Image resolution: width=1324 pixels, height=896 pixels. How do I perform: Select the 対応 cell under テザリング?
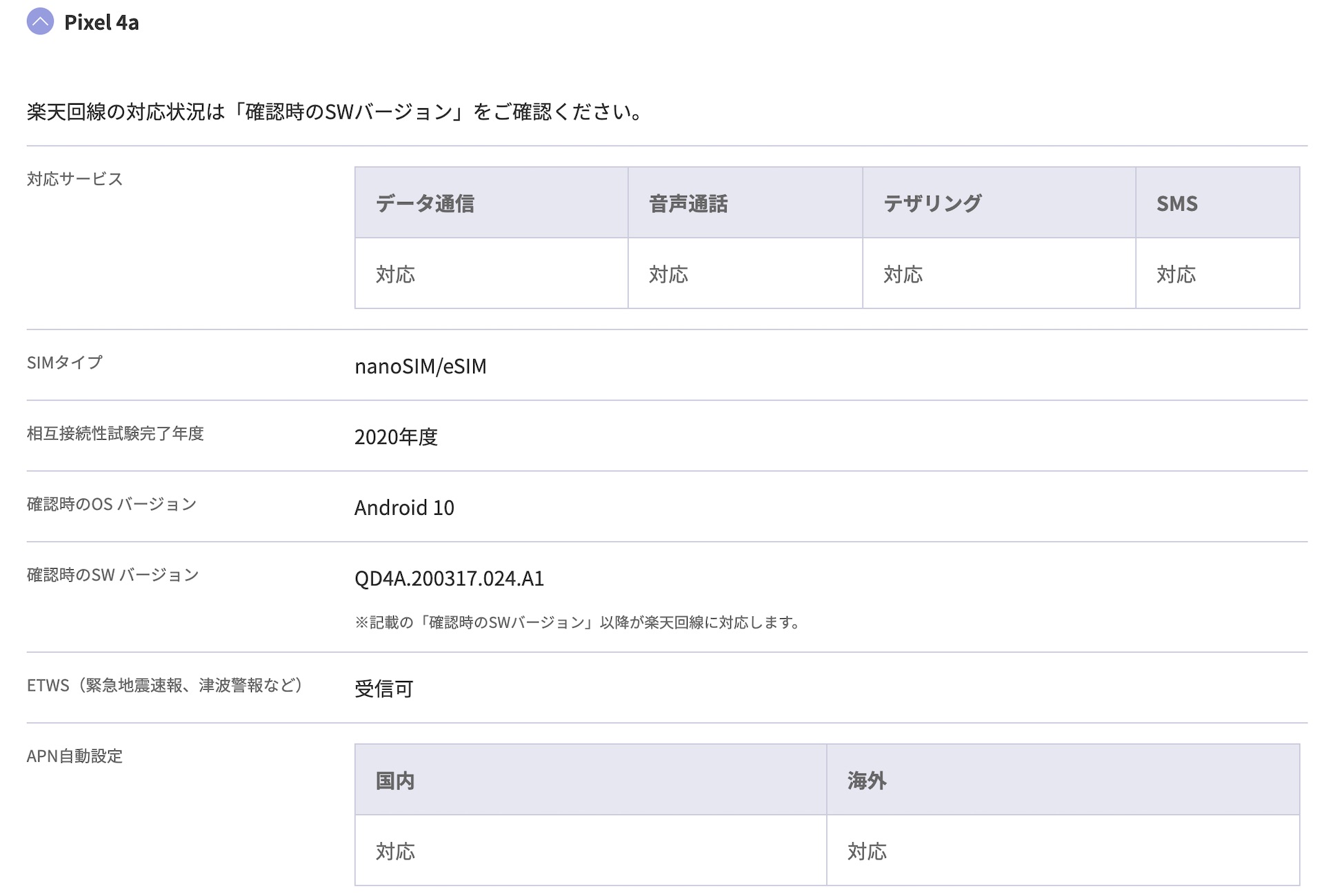point(903,274)
